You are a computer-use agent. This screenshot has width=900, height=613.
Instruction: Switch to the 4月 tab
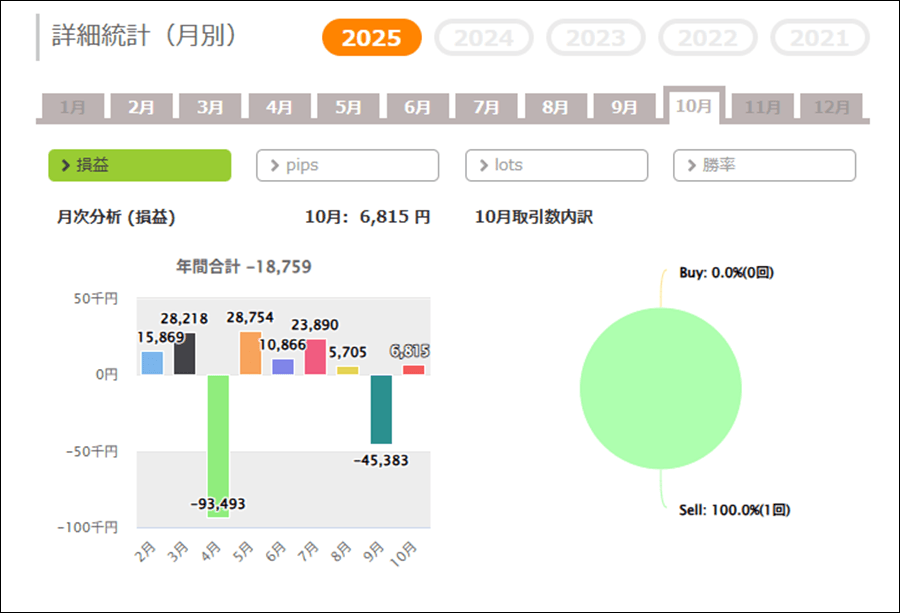coord(279,107)
